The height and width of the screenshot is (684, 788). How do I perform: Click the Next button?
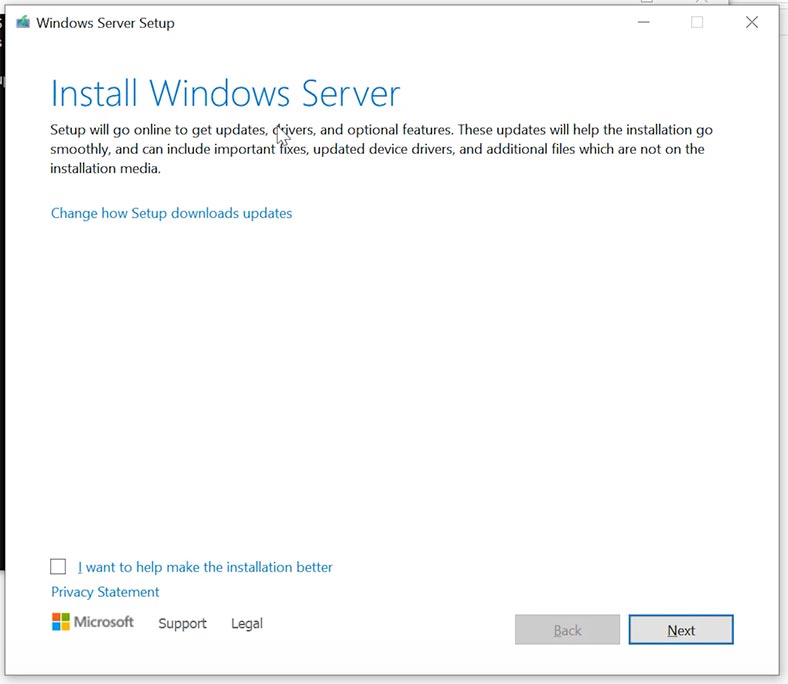[681, 630]
